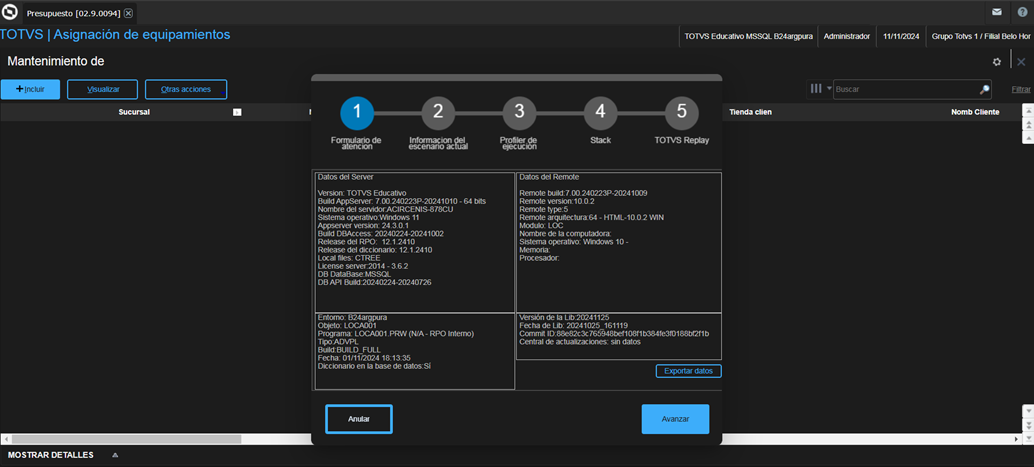
Task: Click the column layout icon beside Buscar
Action: point(816,88)
